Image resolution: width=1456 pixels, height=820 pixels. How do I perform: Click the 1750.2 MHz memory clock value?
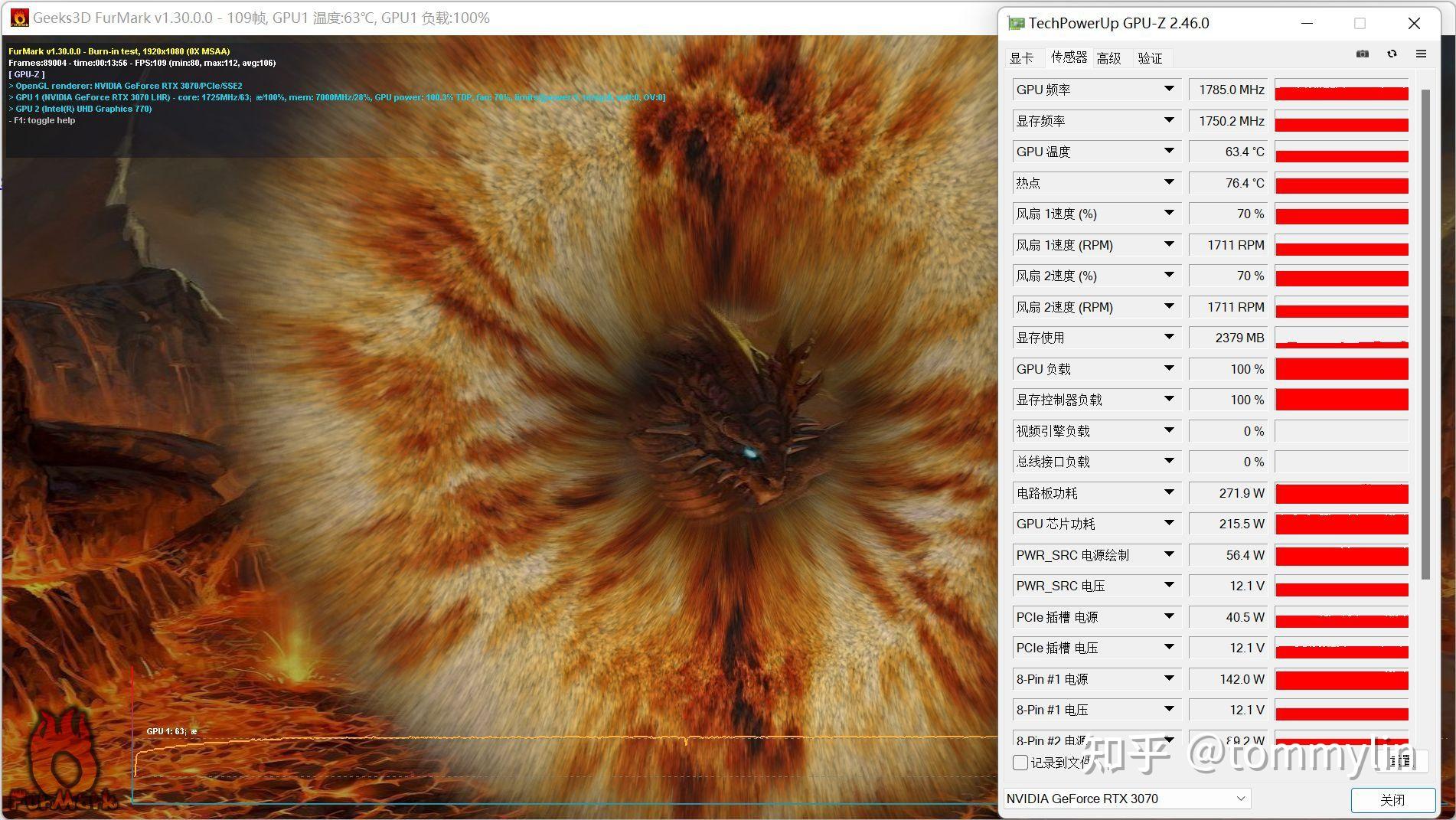coord(1229,121)
